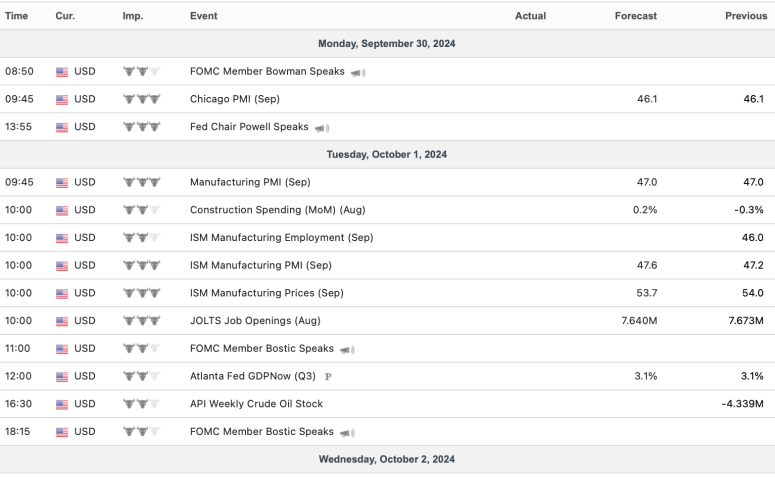
Task: Click the Imp. column header
Action: (x=132, y=16)
